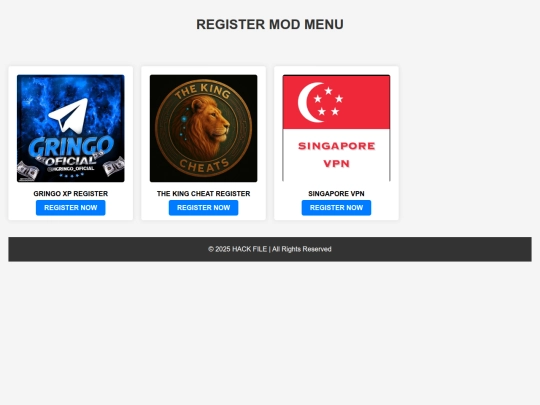Register now for Gringo XP
540x405 pixels.
pyautogui.click(x=71, y=208)
